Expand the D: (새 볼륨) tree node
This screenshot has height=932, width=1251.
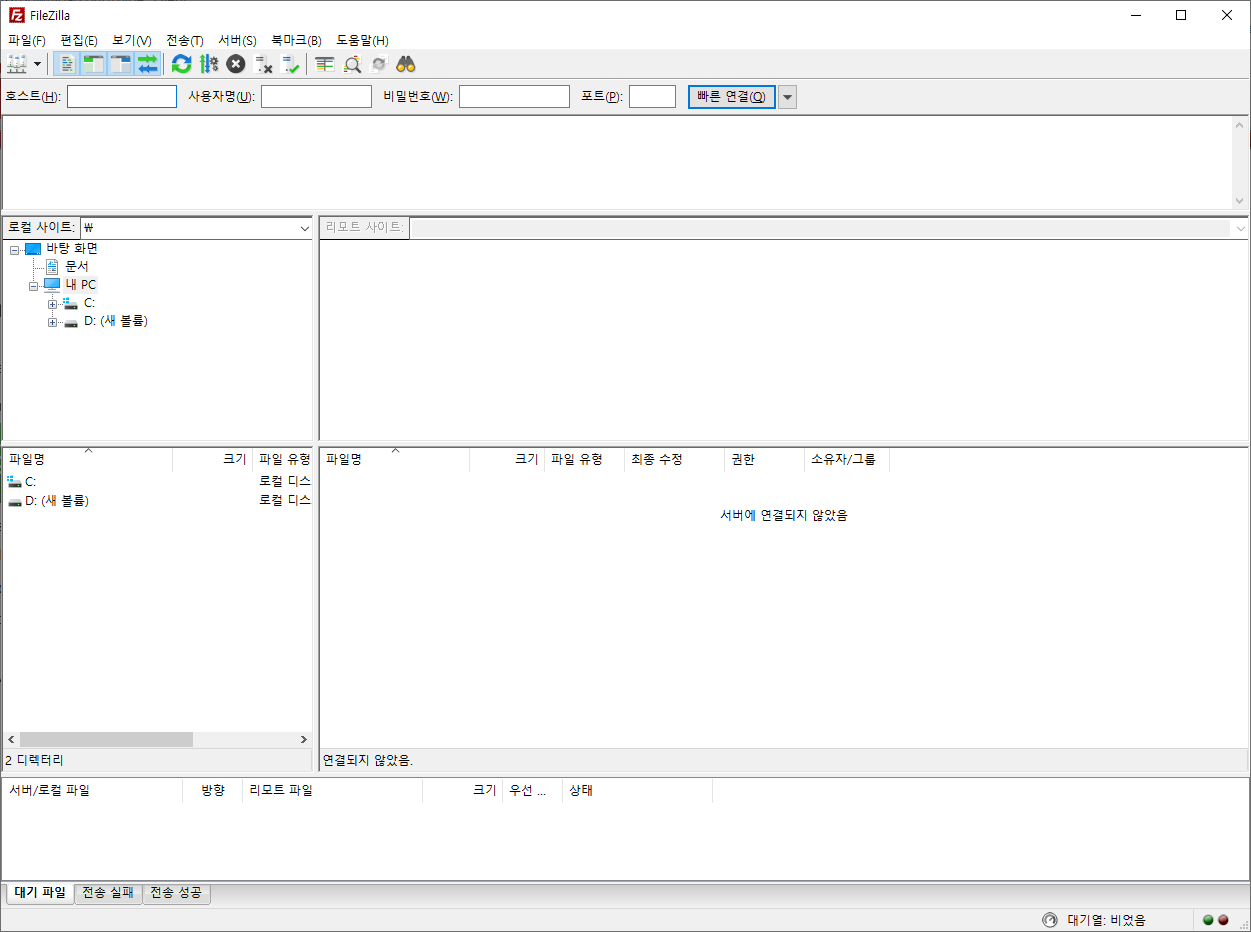click(53, 322)
